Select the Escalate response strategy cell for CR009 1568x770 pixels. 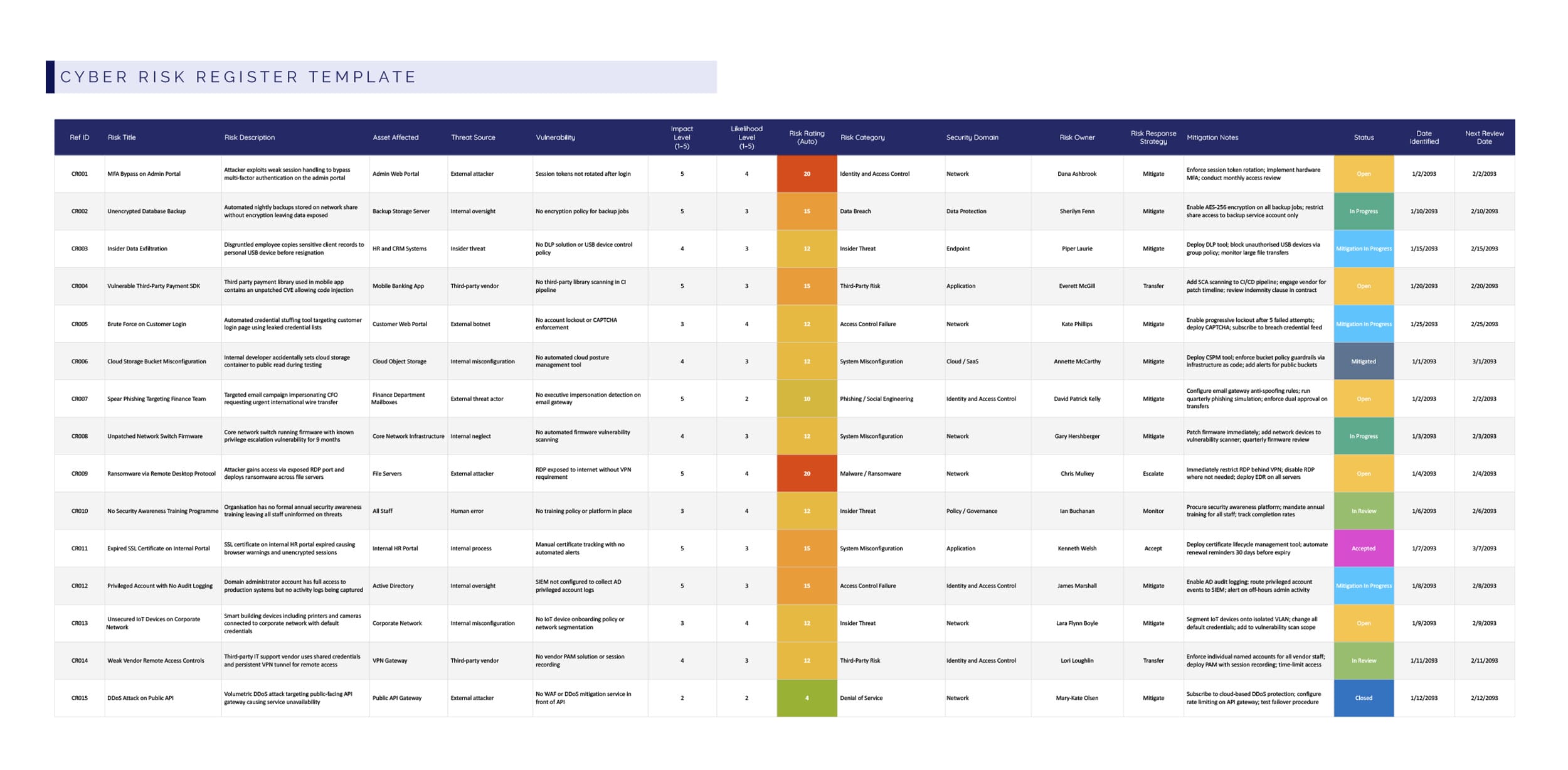pyautogui.click(x=1154, y=473)
